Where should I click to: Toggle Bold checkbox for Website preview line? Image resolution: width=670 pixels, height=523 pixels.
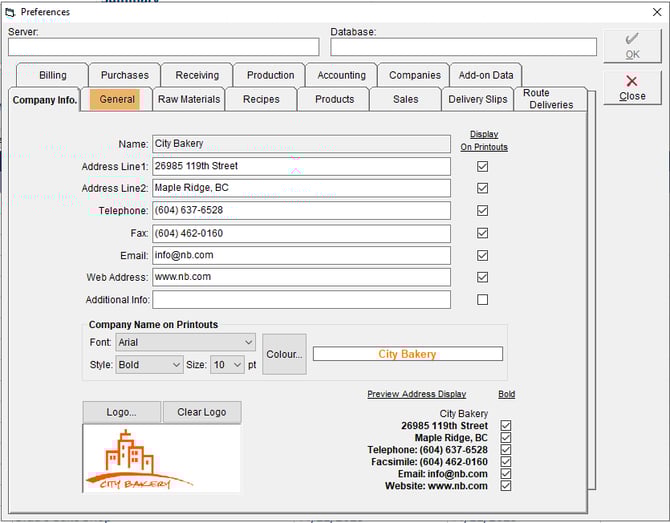click(506, 486)
